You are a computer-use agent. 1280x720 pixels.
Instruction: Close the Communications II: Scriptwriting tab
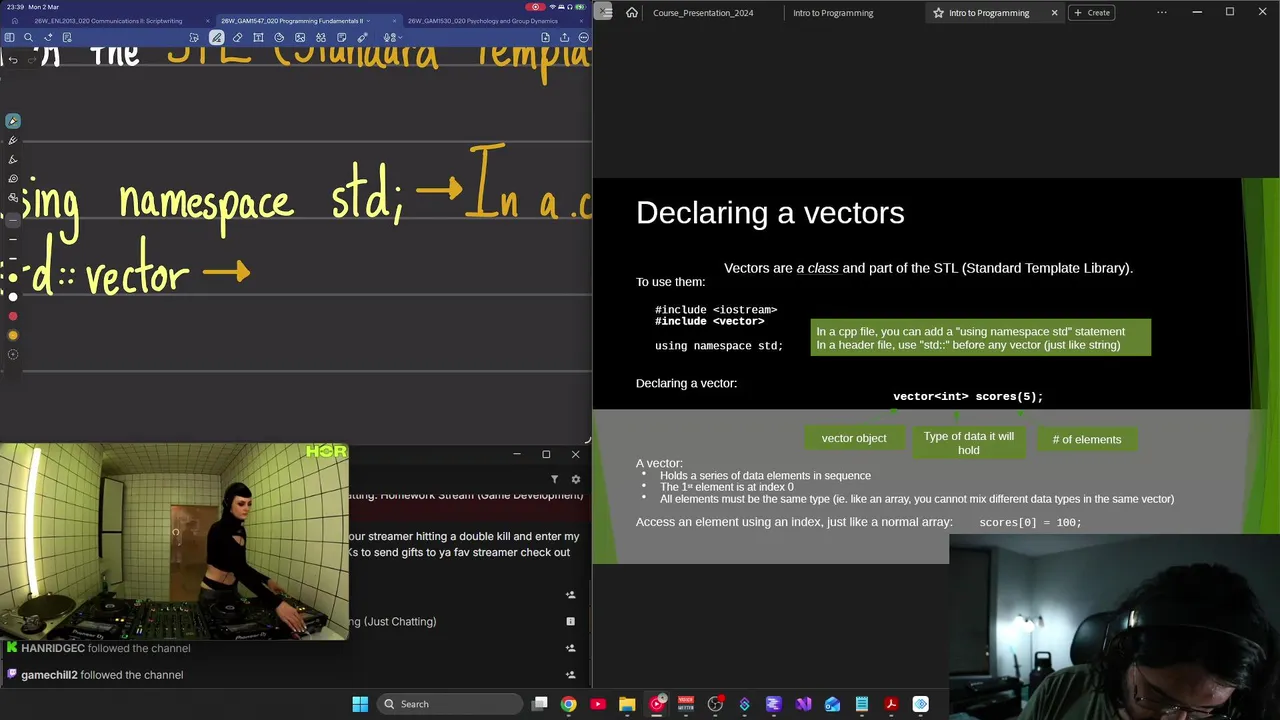point(208,21)
